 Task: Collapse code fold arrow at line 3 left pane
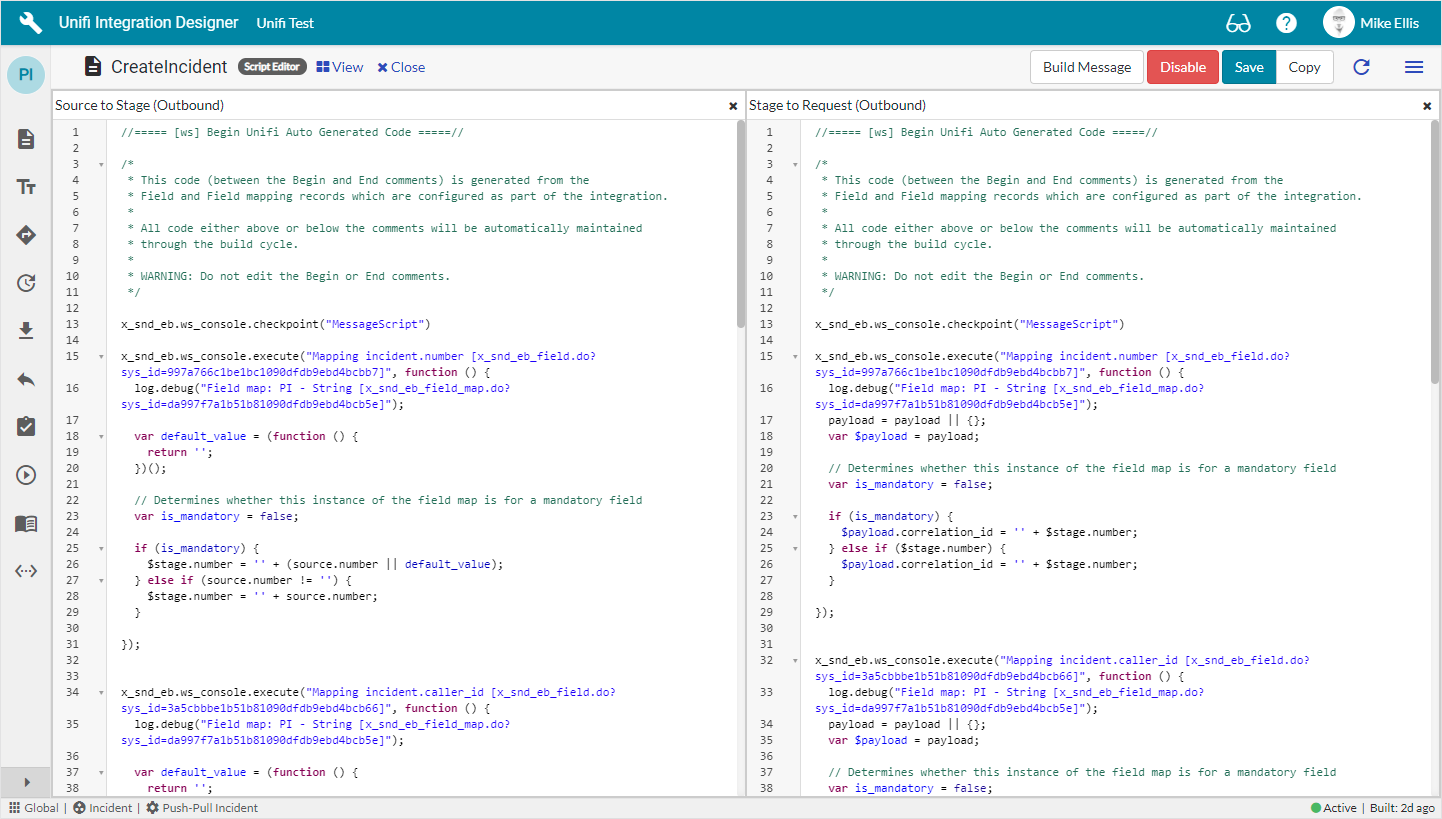100,164
